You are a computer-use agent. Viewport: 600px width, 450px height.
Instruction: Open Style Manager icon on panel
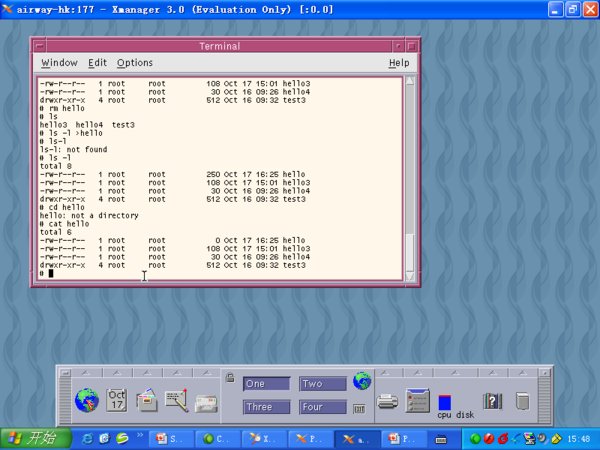click(417, 401)
